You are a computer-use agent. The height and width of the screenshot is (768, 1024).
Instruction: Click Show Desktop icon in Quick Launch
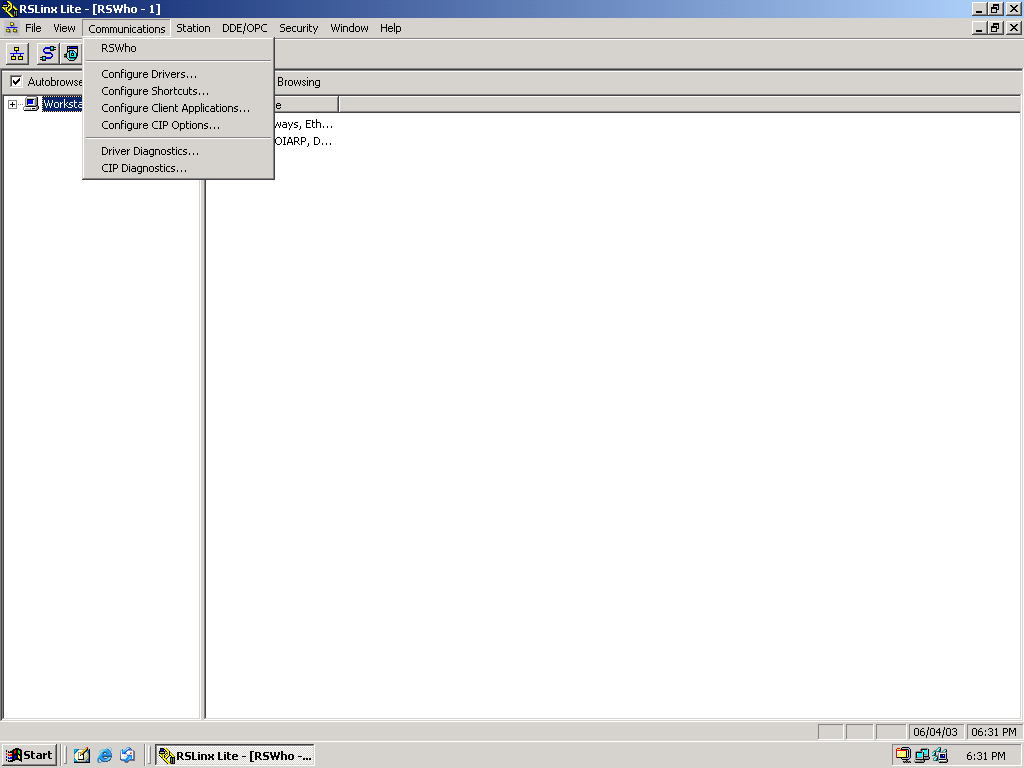[x=82, y=756]
